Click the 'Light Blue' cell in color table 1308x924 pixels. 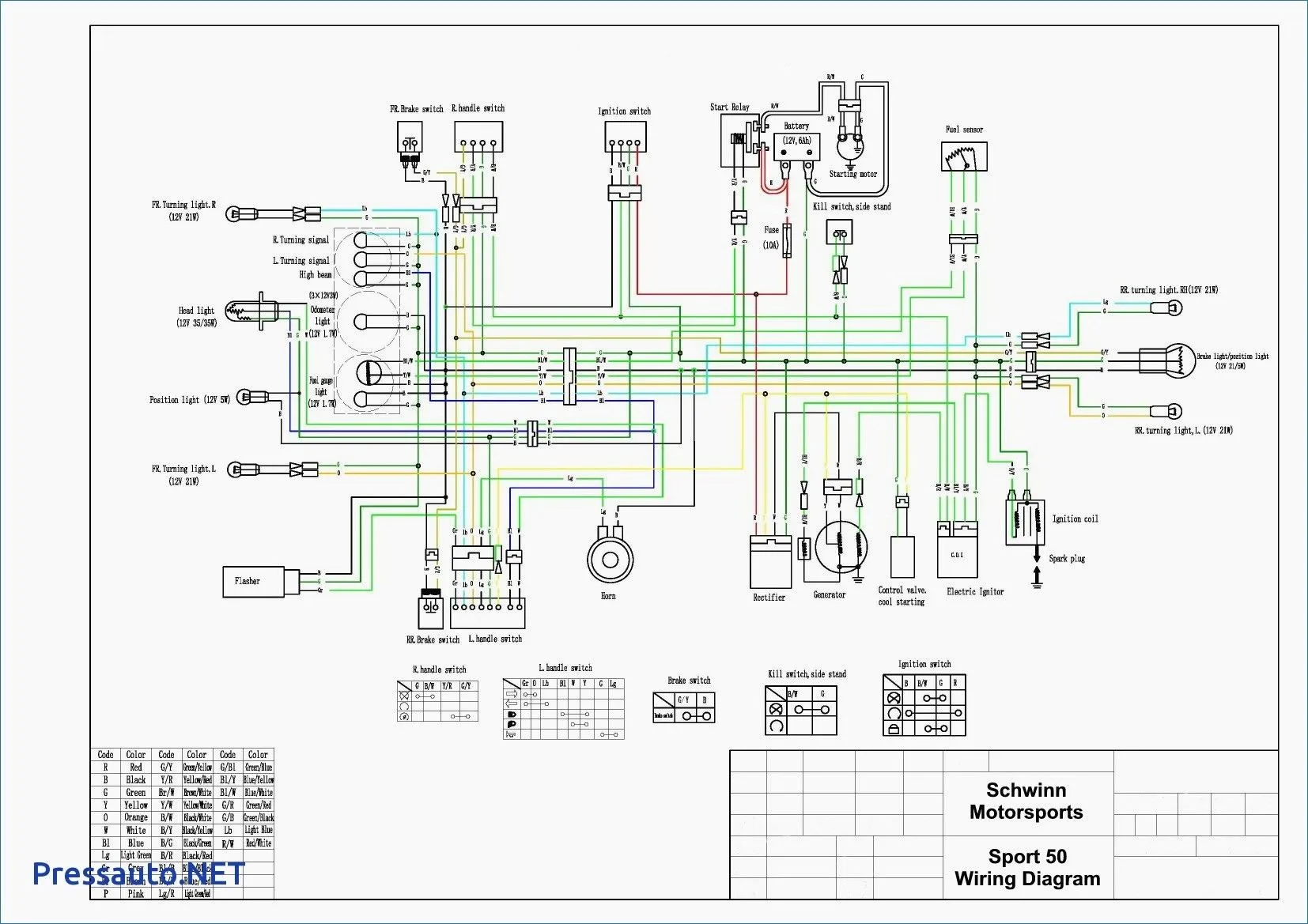coord(259,830)
